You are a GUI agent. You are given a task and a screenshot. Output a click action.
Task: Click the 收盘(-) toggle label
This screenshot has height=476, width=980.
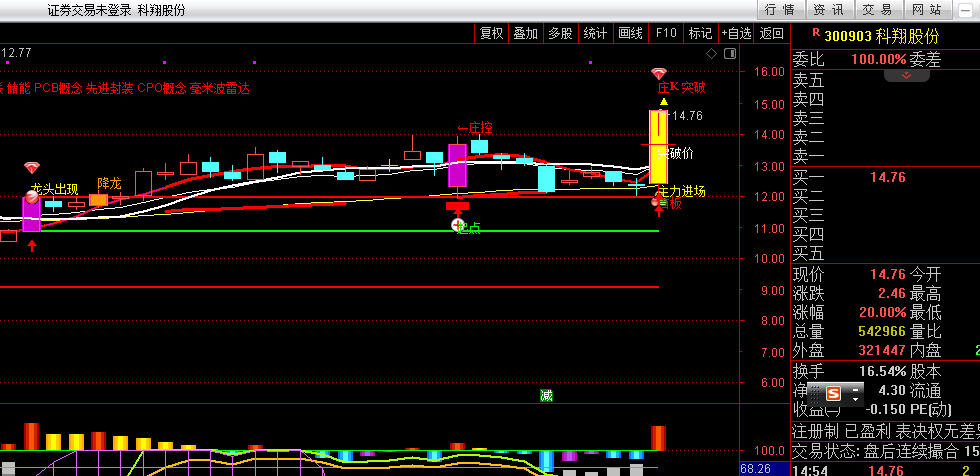tap(816, 409)
